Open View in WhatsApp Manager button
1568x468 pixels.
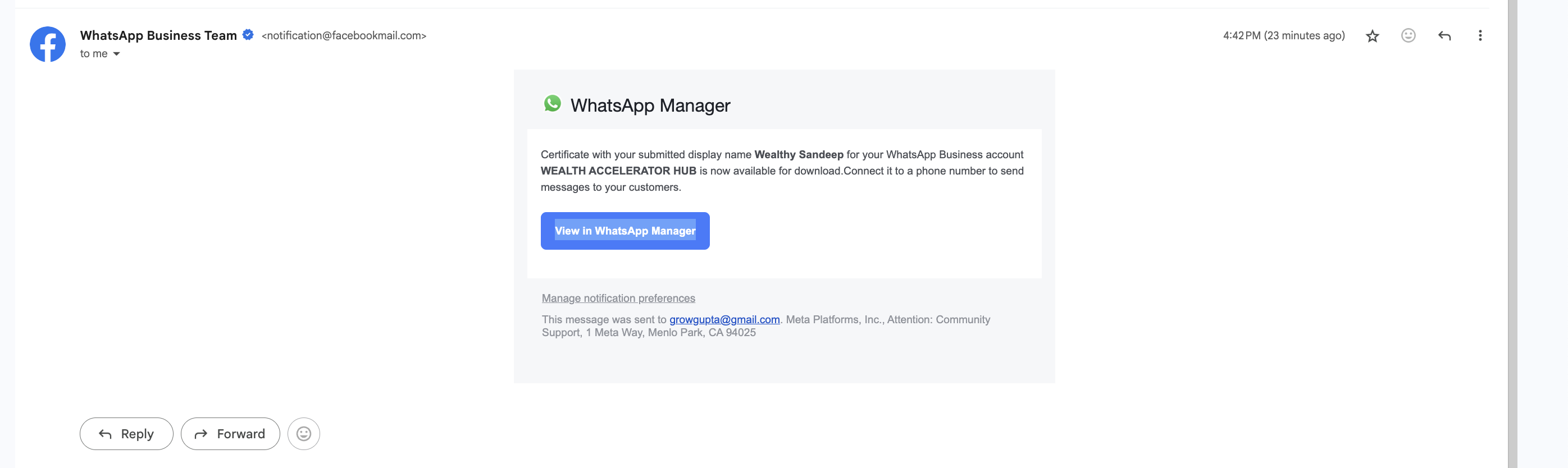coord(625,231)
